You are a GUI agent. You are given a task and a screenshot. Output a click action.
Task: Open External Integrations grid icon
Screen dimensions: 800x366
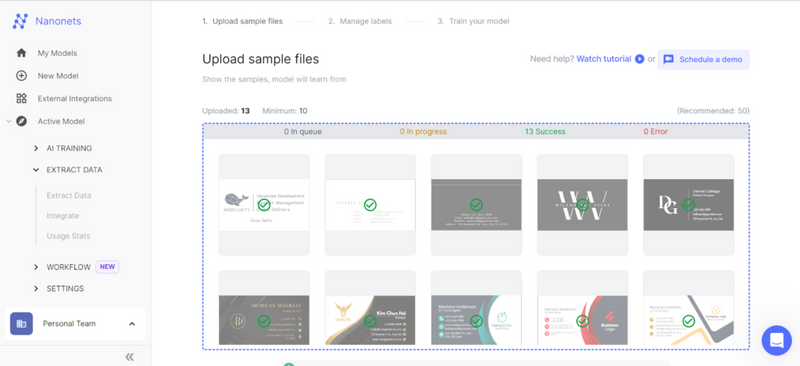(x=21, y=99)
